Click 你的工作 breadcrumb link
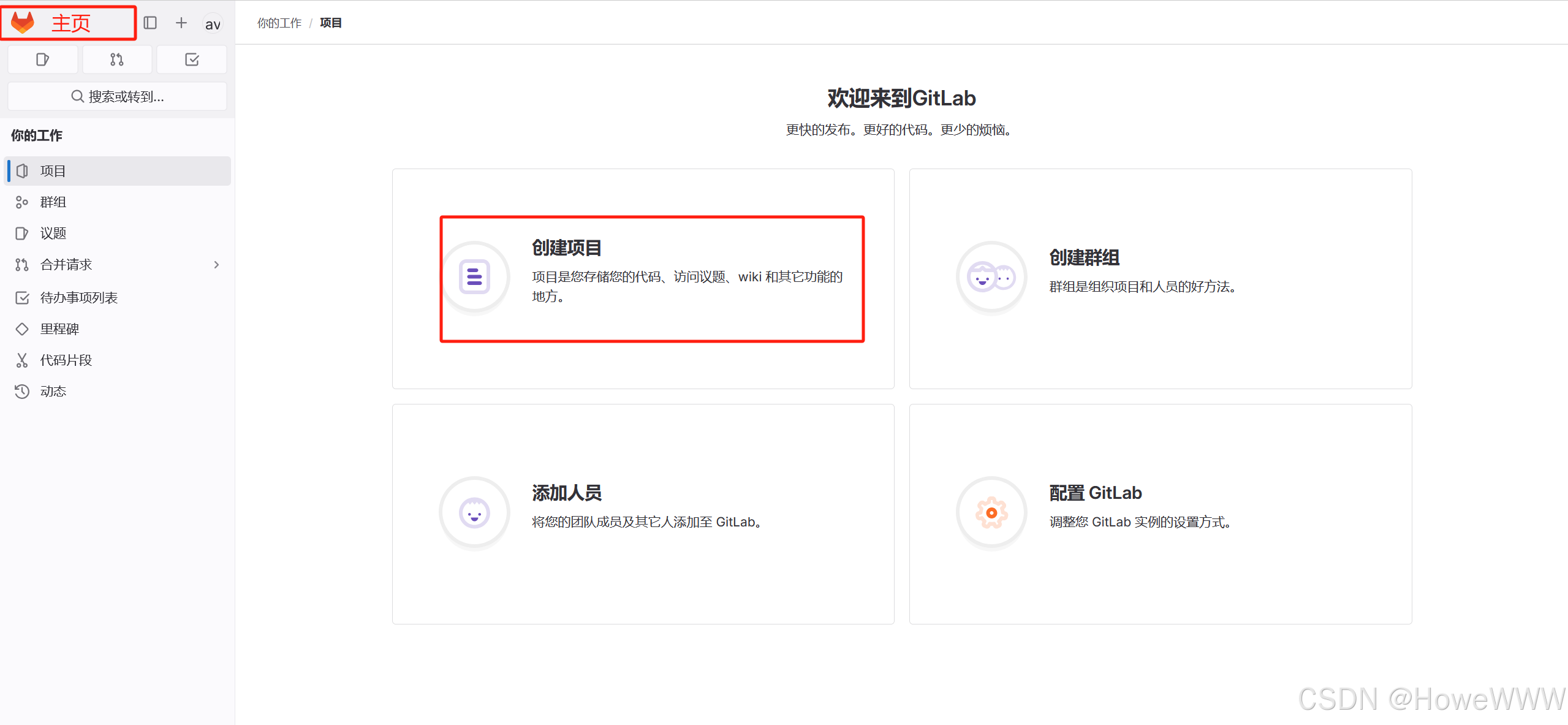Image resolution: width=1568 pixels, height=725 pixels. pyautogui.click(x=279, y=23)
